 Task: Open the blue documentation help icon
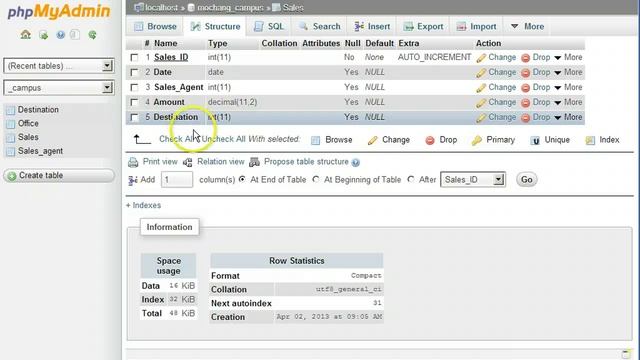pyautogui.click(x=60, y=35)
